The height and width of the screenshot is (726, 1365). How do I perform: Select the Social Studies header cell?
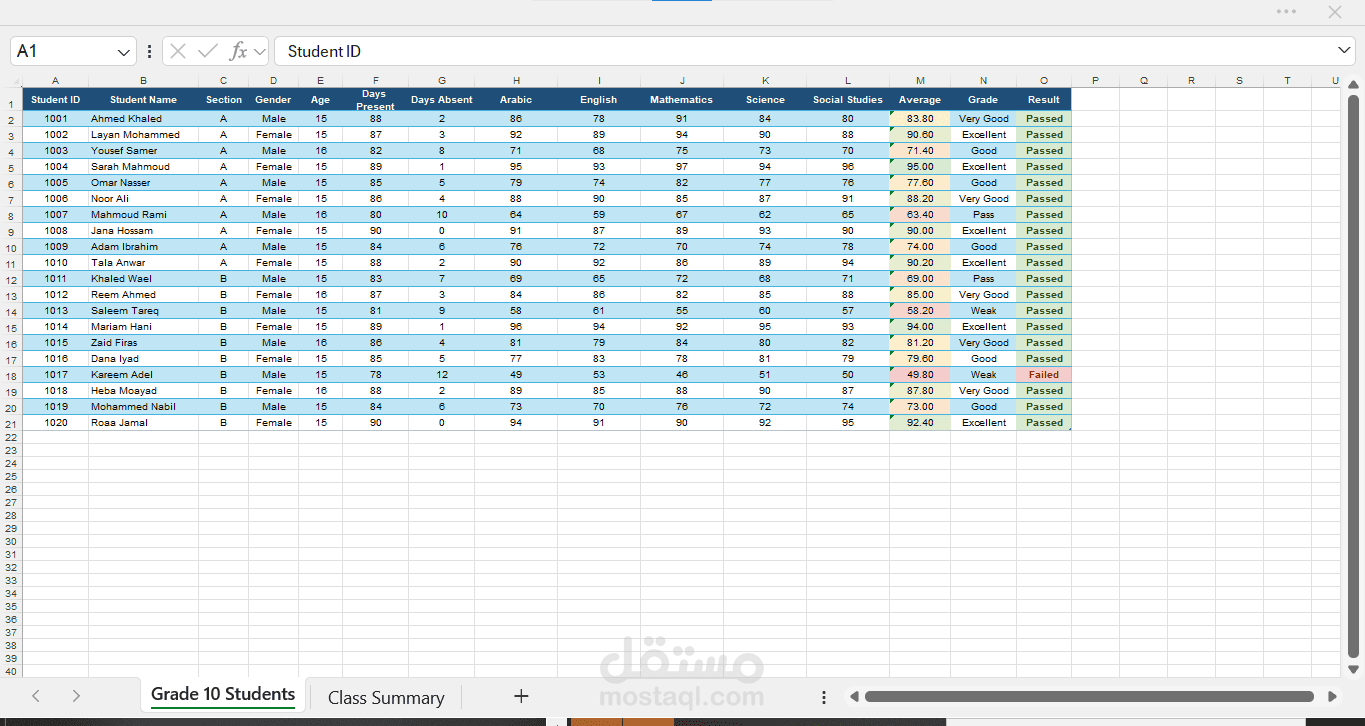click(x=848, y=100)
